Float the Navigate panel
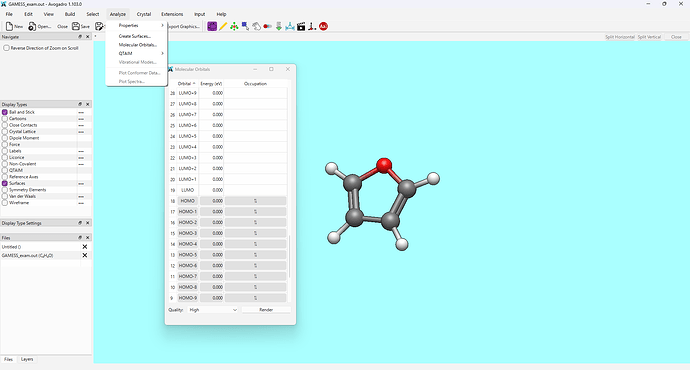Image resolution: width=690 pixels, height=370 pixels. [80, 37]
